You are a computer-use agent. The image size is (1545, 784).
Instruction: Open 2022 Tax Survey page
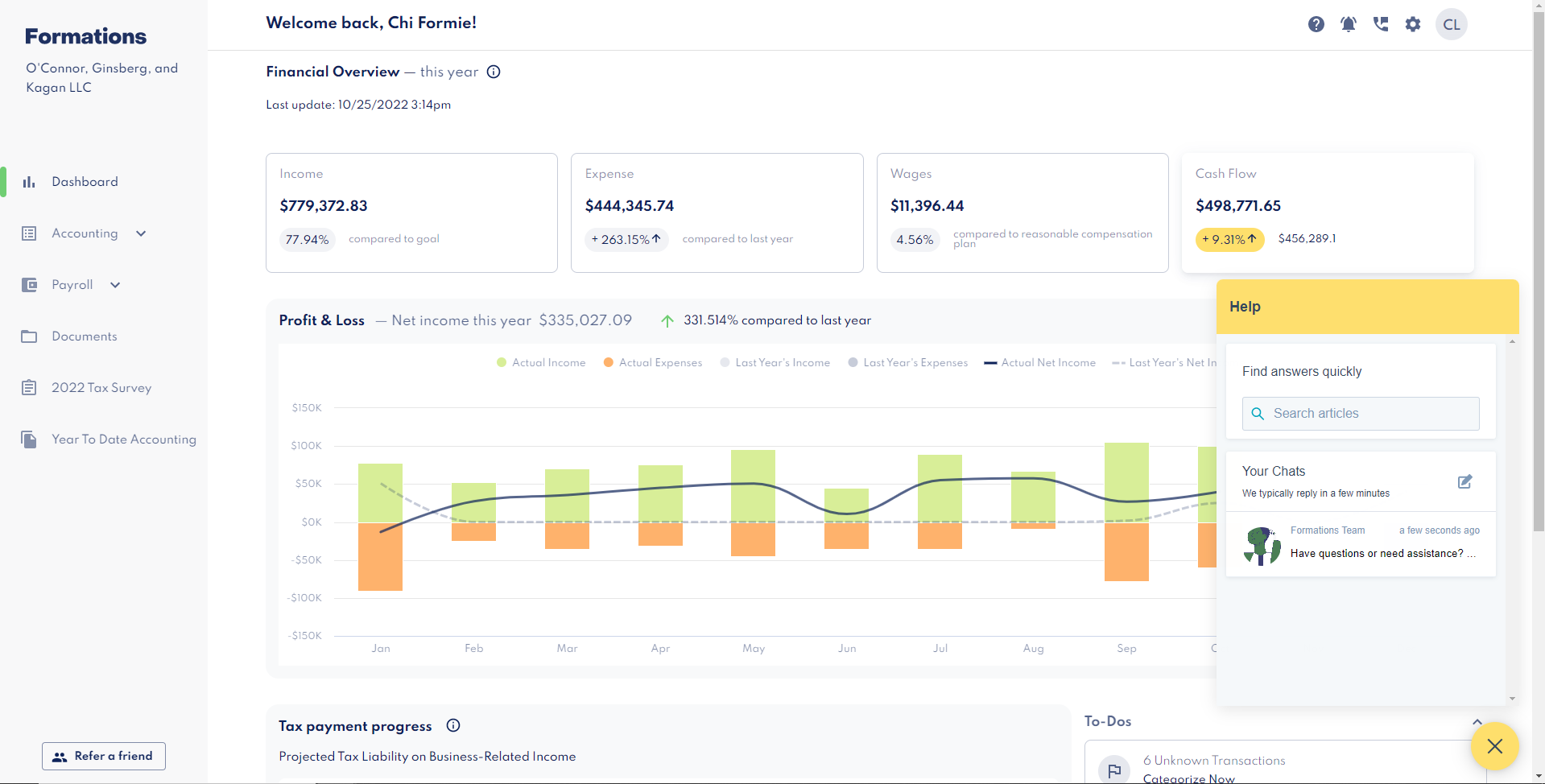(x=101, y=388)
